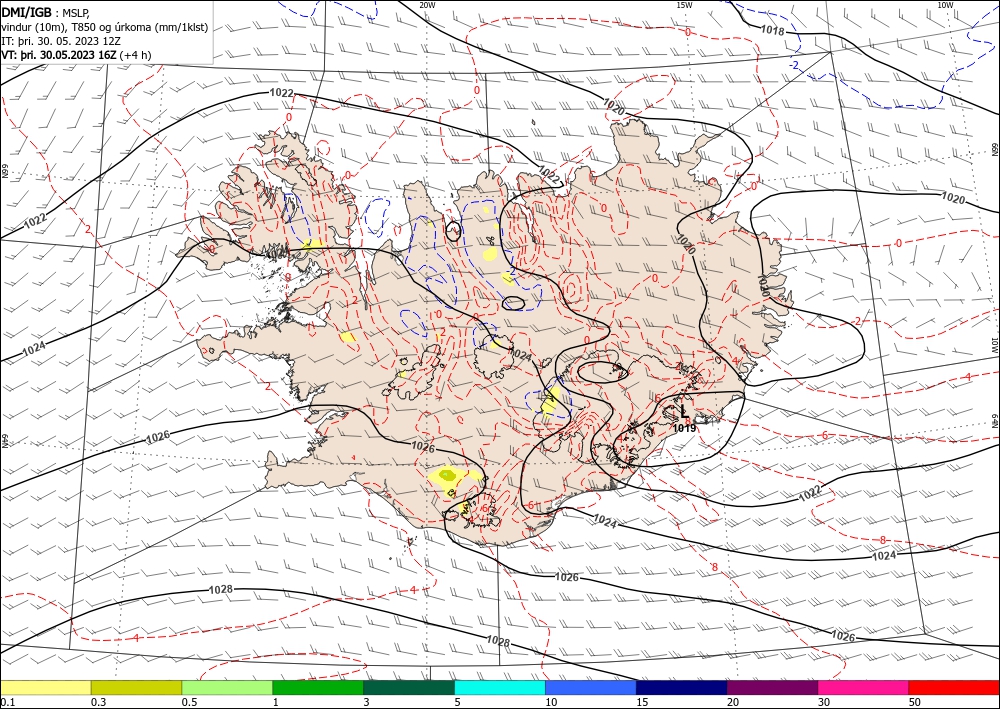Click the legend value '3'
The image size is (1000, 709).
[366, 702]
